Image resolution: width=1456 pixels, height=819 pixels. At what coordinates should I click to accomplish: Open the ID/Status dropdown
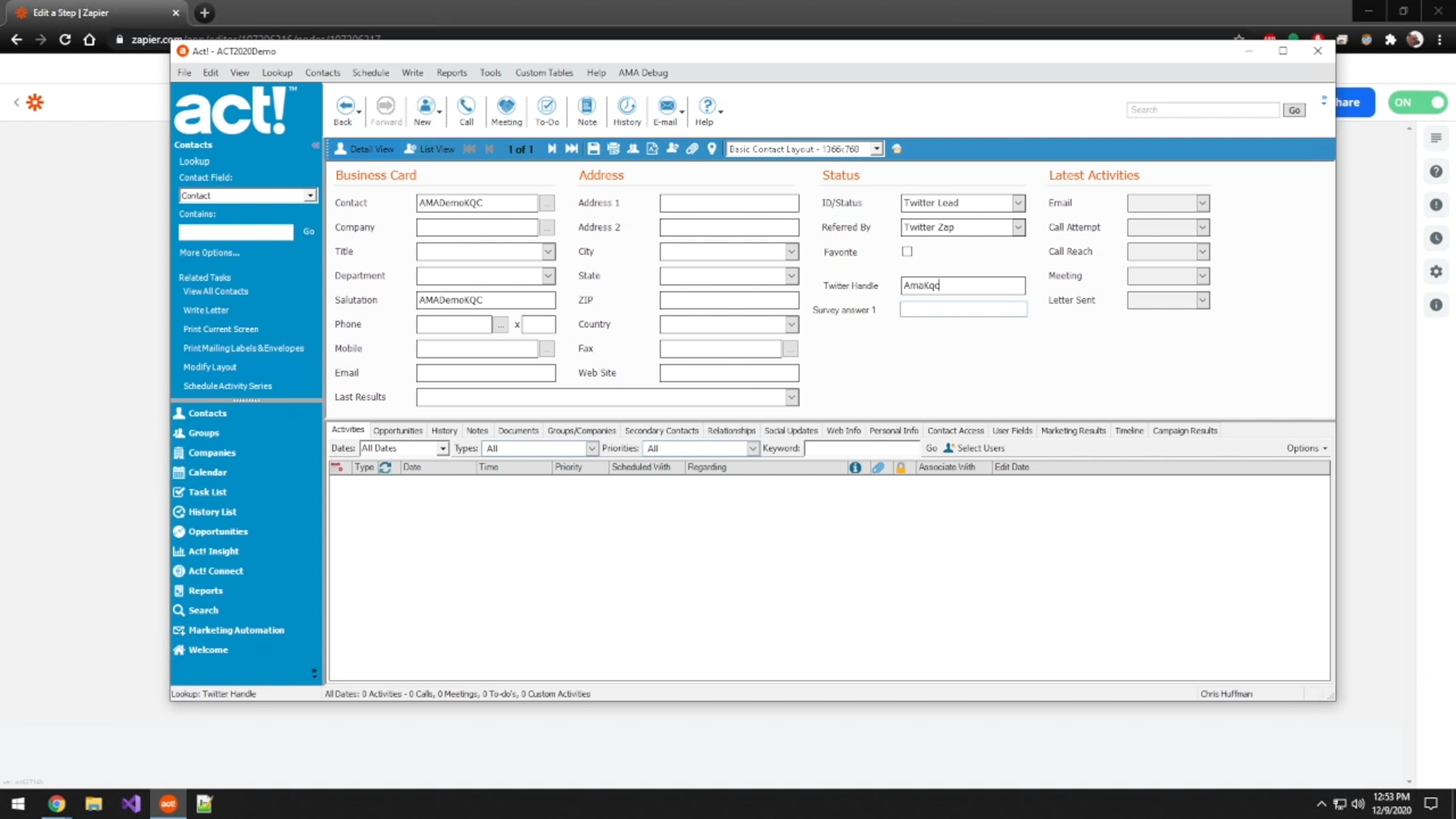tap(1018, 203)
